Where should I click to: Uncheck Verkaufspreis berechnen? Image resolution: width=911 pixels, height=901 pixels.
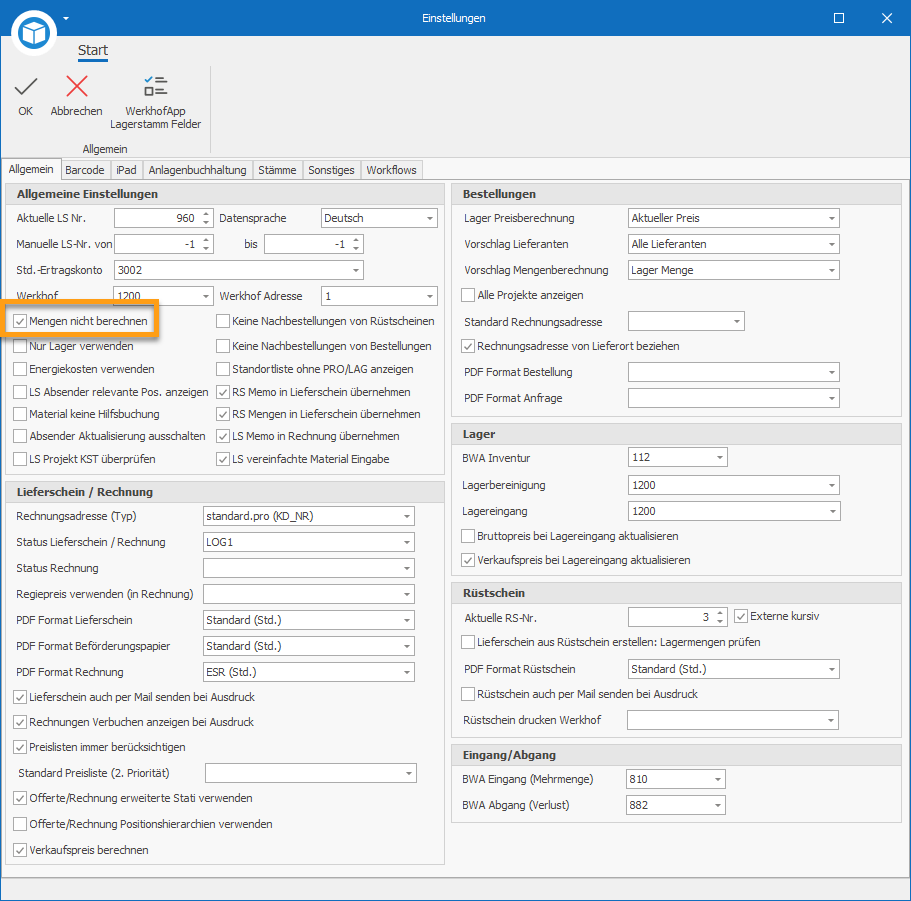20,850
